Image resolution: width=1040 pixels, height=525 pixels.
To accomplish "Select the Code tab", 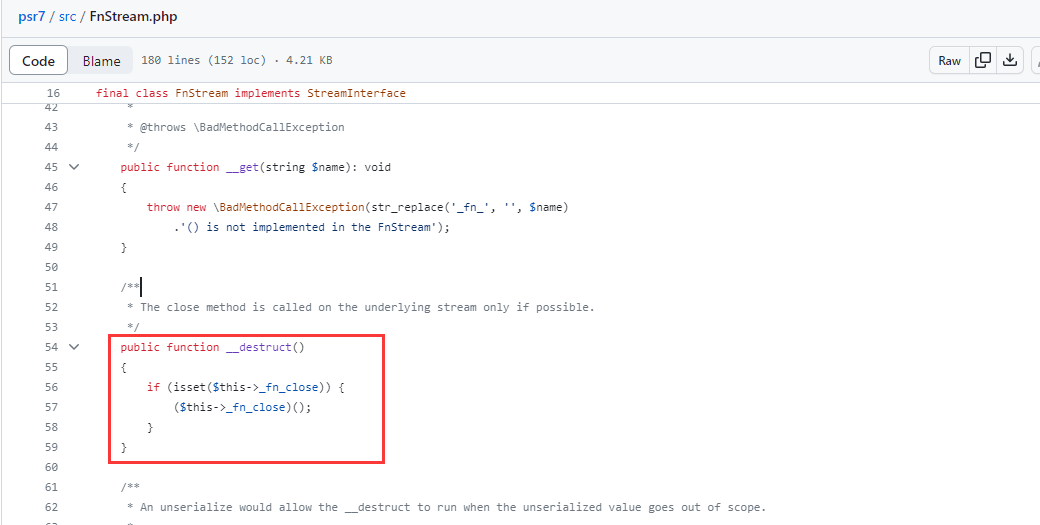I will (38, 61).
